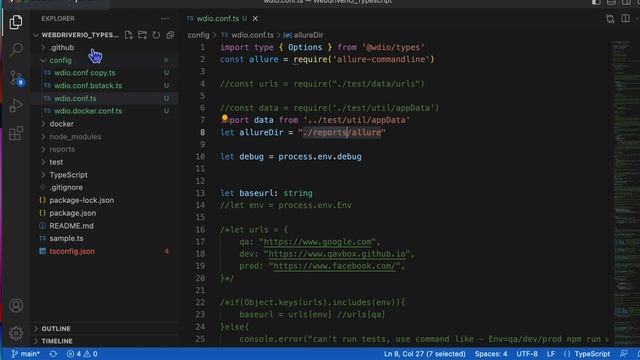Viewport: 640px width, 360px height.
Task: Click the main branch indicator
Action: coord(25,354)
